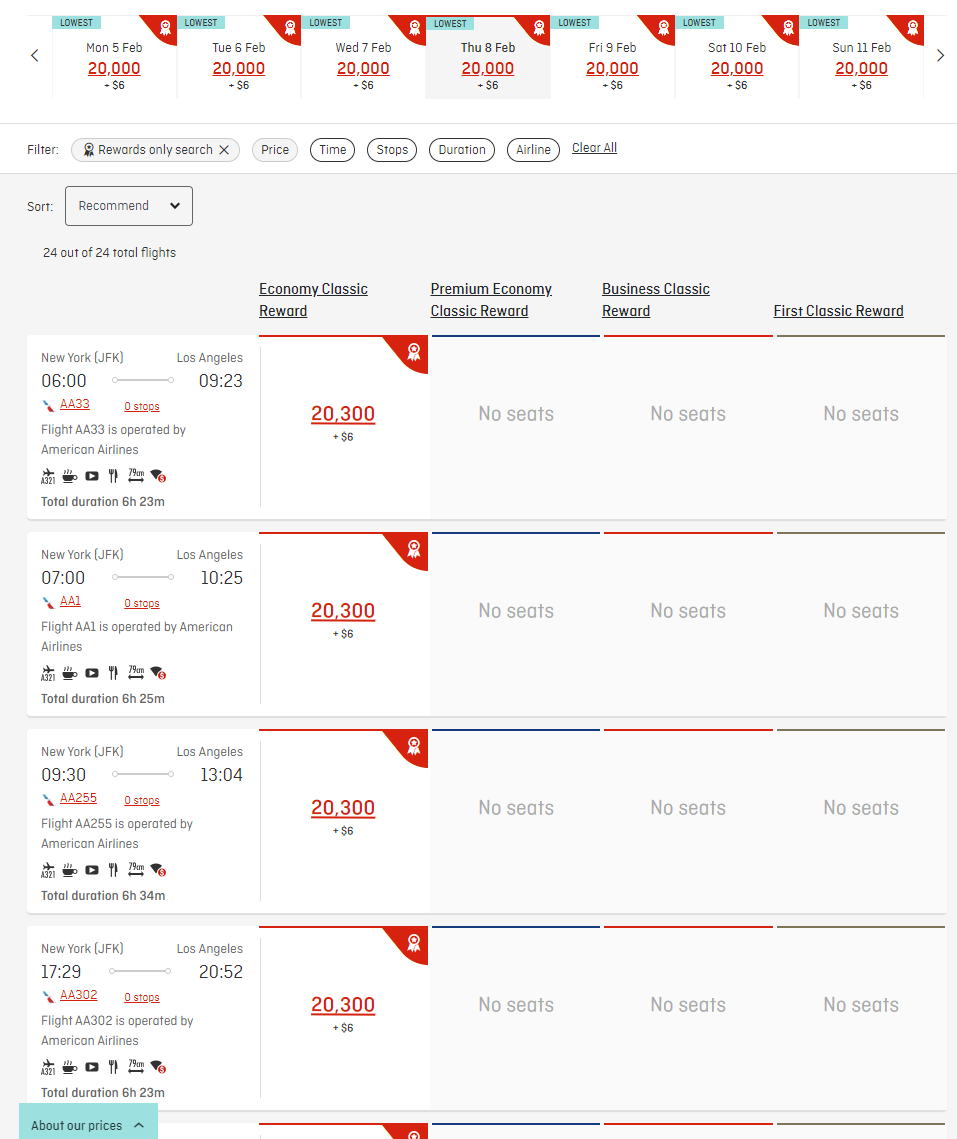Expand the About our prices panel
The width and height of the screenshot is (957, 1139).
pyautogui.click(x=87, y=1124)
